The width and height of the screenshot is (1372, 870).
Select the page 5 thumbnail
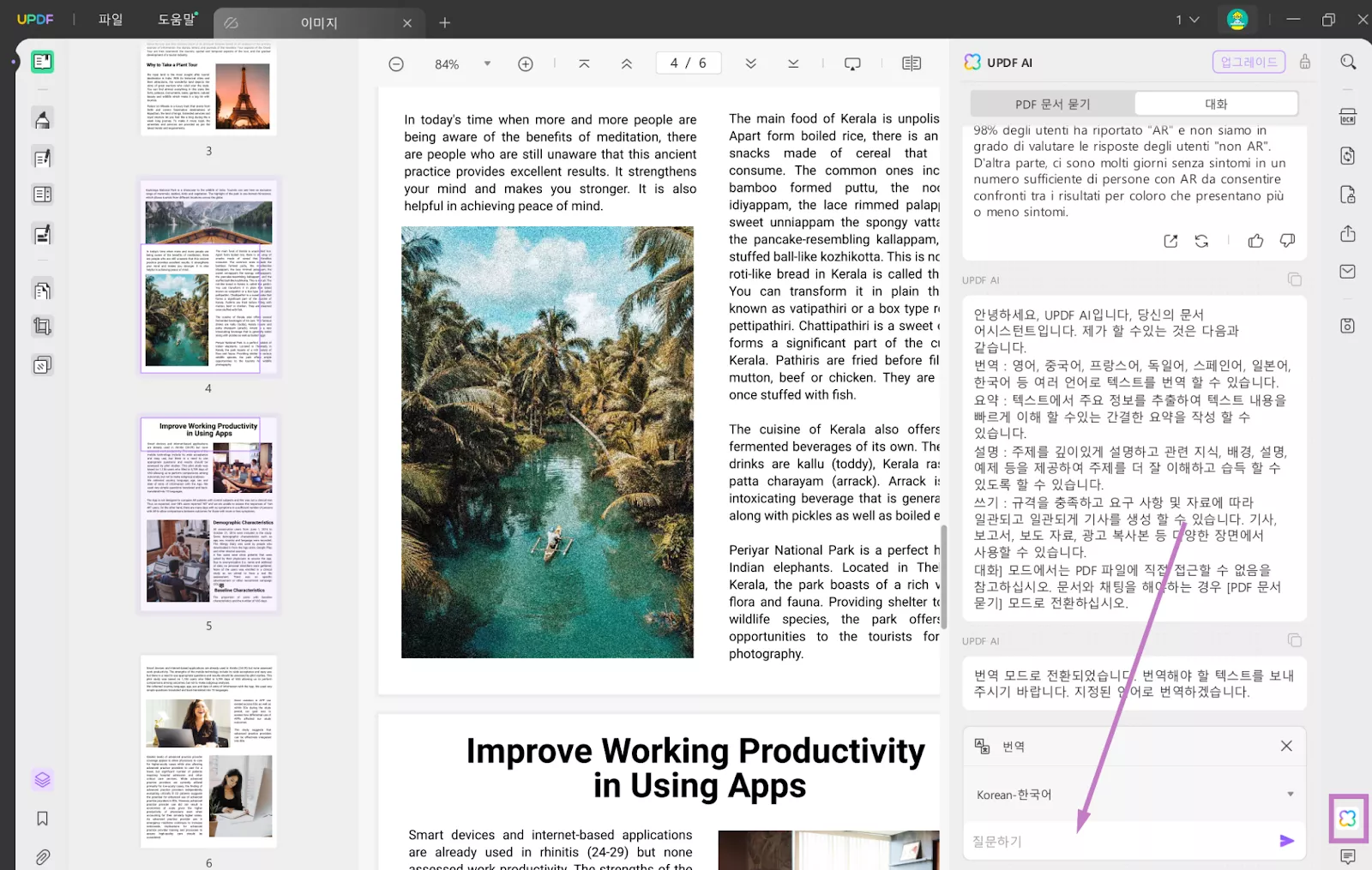pyautogui.click(x=208, y=513)
